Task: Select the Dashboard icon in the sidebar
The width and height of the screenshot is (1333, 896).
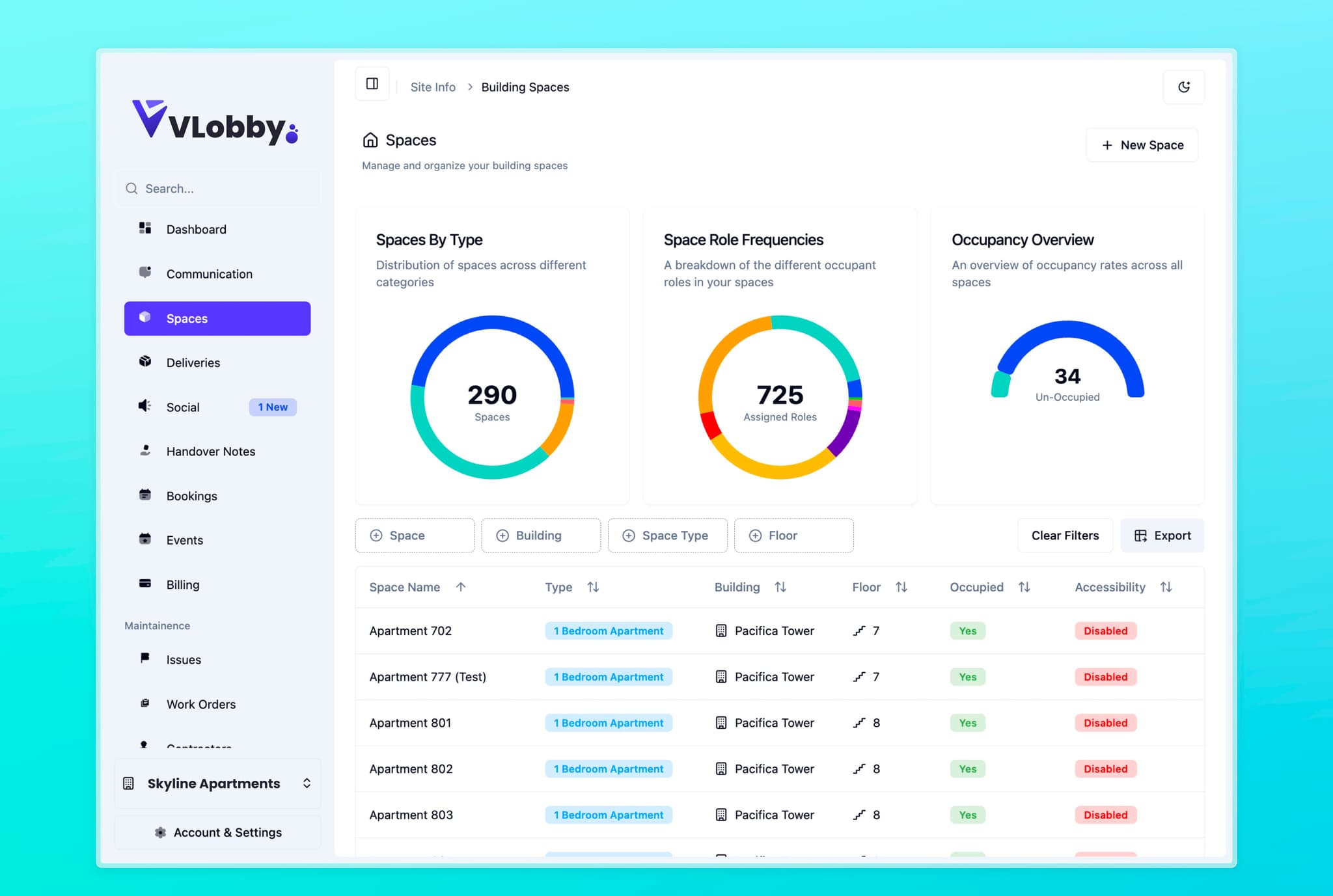Action: pos(144,228)
